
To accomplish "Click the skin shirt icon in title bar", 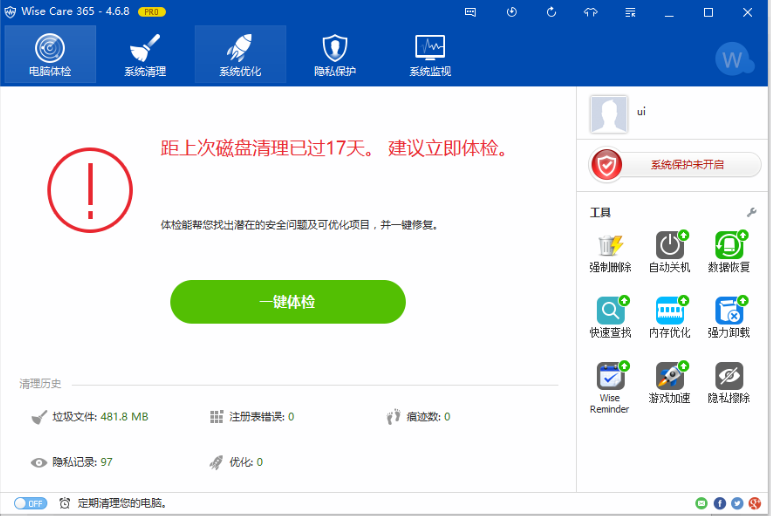I will pyautogui.click(x=591, y=12).
